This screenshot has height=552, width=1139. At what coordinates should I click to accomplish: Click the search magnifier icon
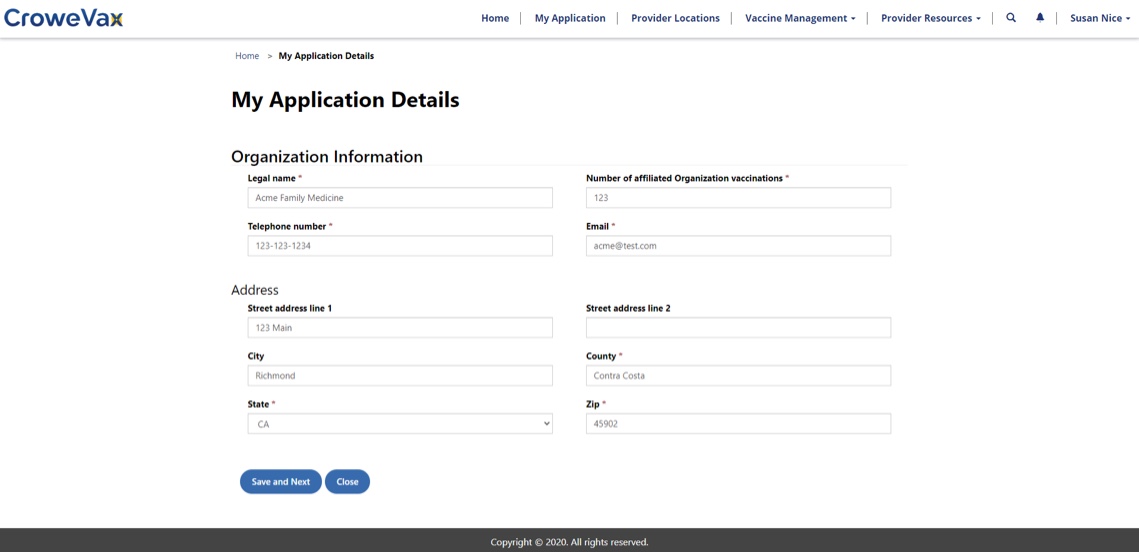1011,18
